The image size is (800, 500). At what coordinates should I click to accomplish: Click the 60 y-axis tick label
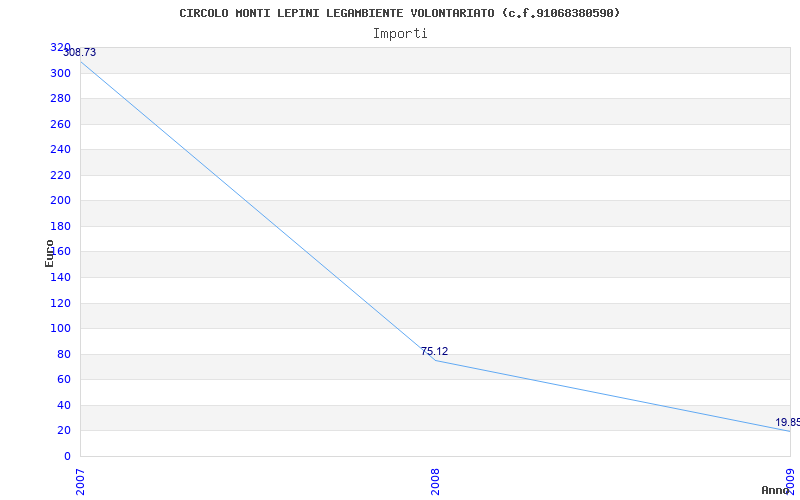pos(64,380)
